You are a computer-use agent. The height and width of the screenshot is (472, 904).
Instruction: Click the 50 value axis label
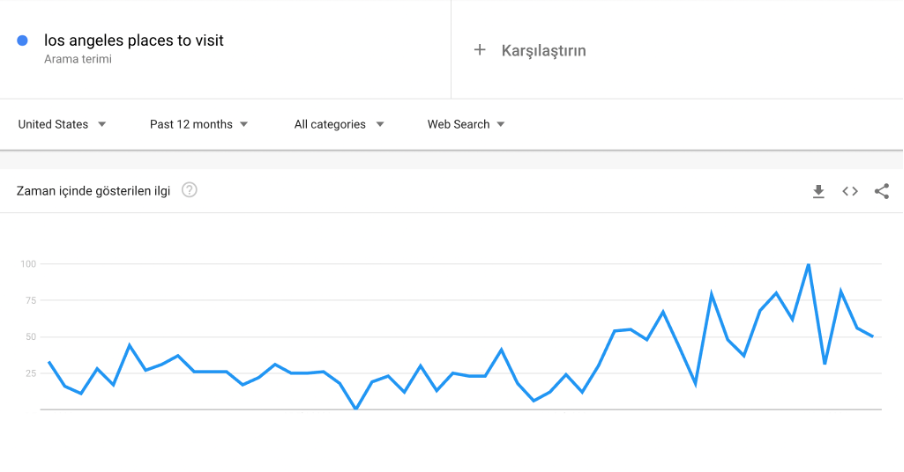(x=31, y=337)
